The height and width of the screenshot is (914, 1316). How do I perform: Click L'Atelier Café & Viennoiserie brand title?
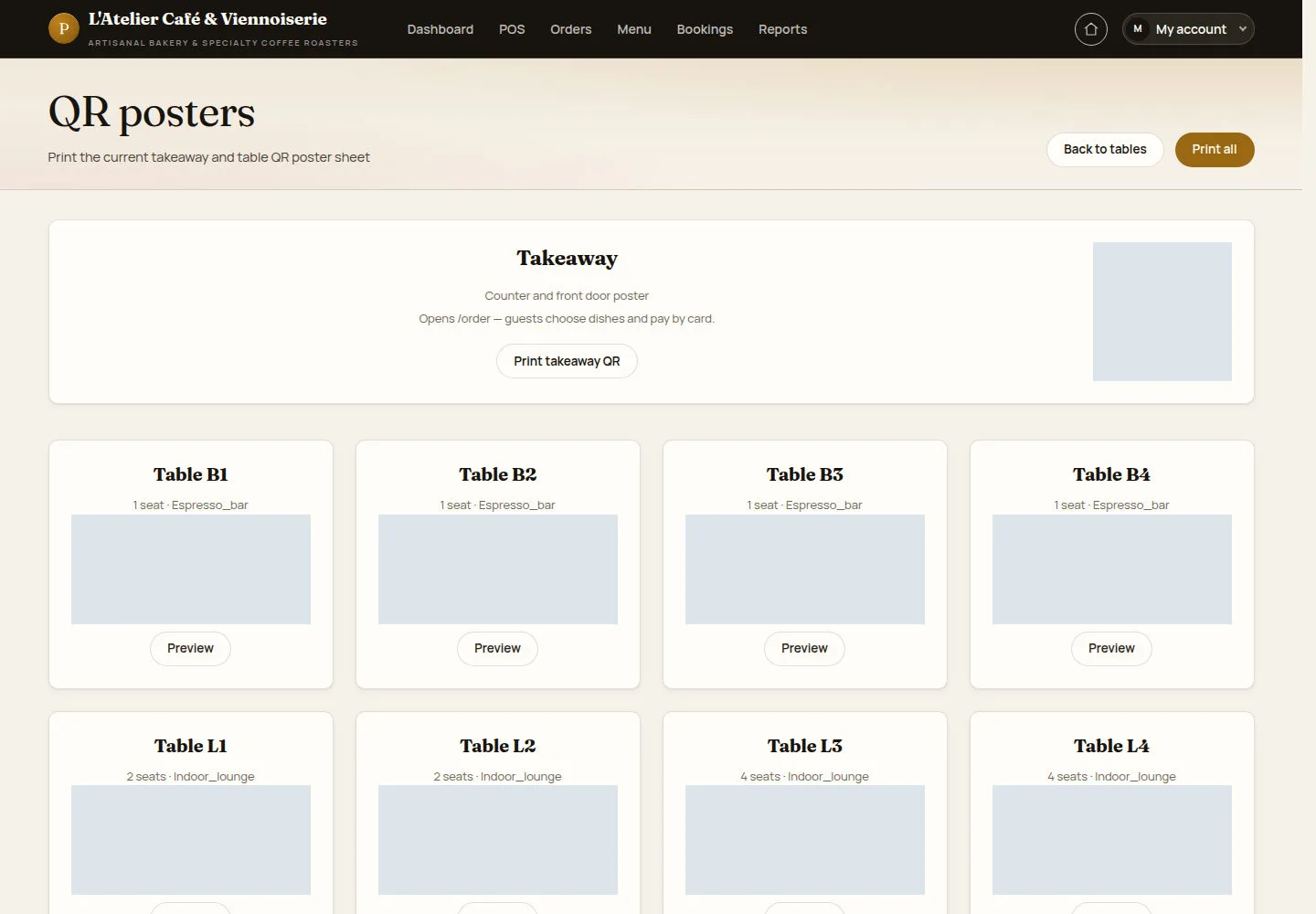(x=207, y=19)
